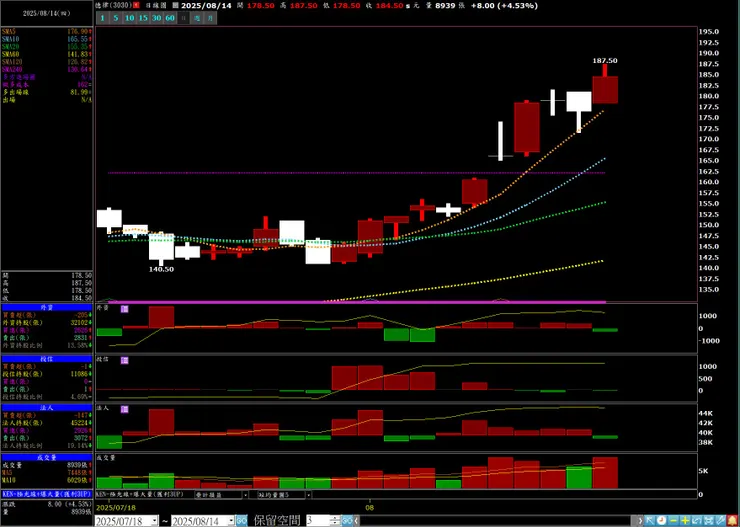Click the purple settings icon in 投信 panel
The height and width of the screenshot is (527, 740).
[x=125, y=360]
